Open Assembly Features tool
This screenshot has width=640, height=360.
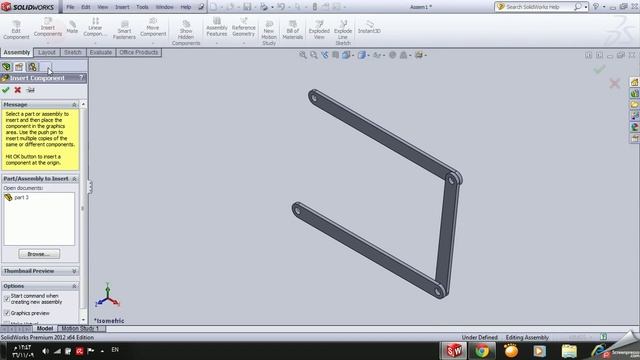tap(217, 27)
